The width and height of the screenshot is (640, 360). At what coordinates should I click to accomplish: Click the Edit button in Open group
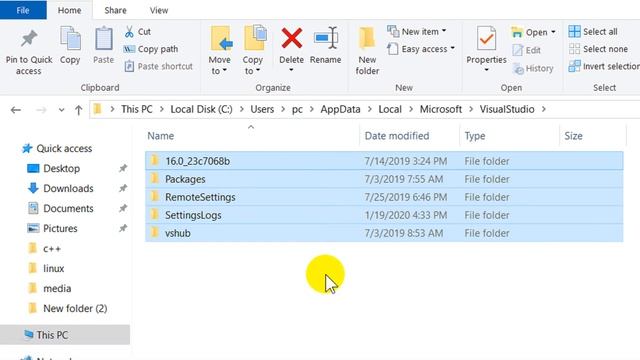click(527, 50)
